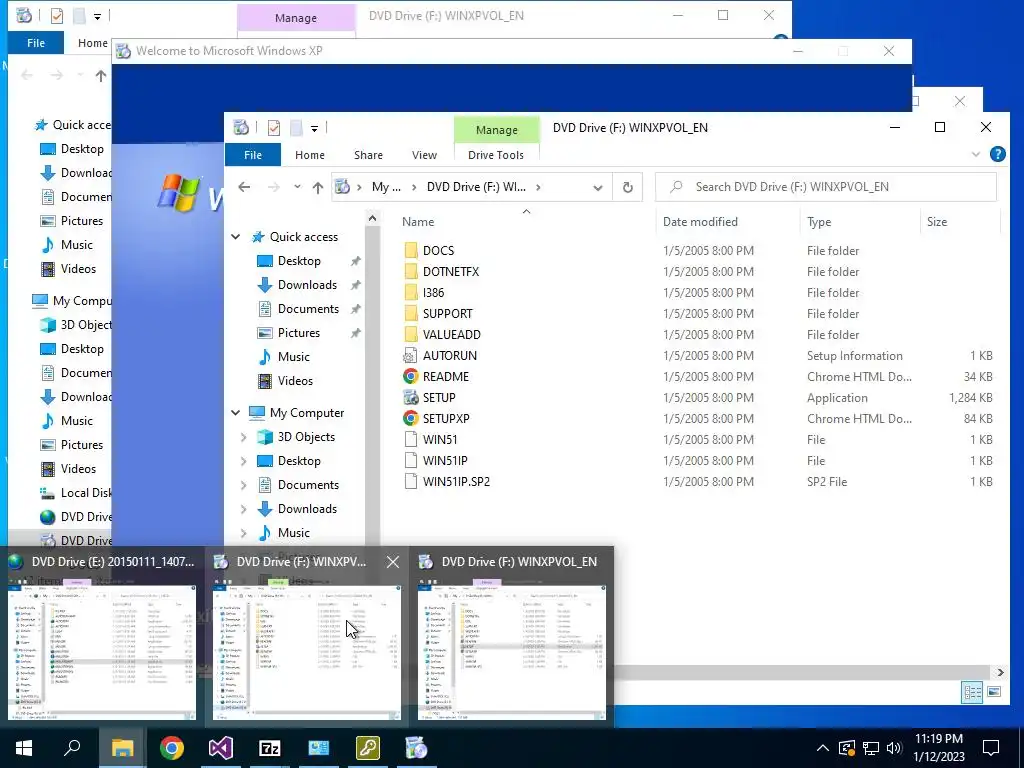Viewport: 1024px width, 768px height.
Task: Click the Back arrow in front Explorer
Action: coord(244,187)
